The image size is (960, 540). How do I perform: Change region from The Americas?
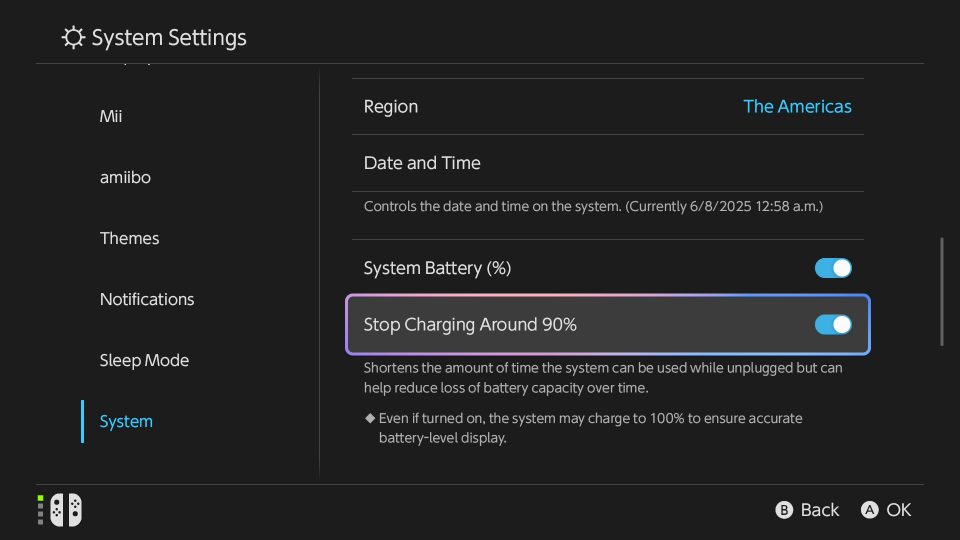797,107
